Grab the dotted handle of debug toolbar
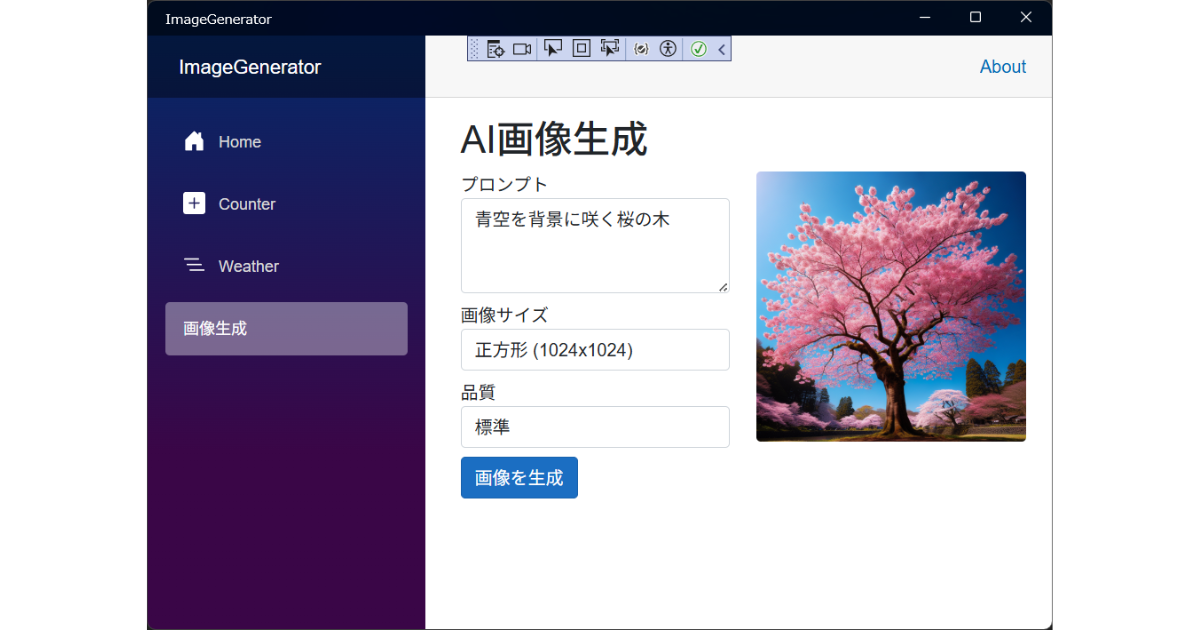Viewport: 1200px width, 630px height. (x=474, y=49)
